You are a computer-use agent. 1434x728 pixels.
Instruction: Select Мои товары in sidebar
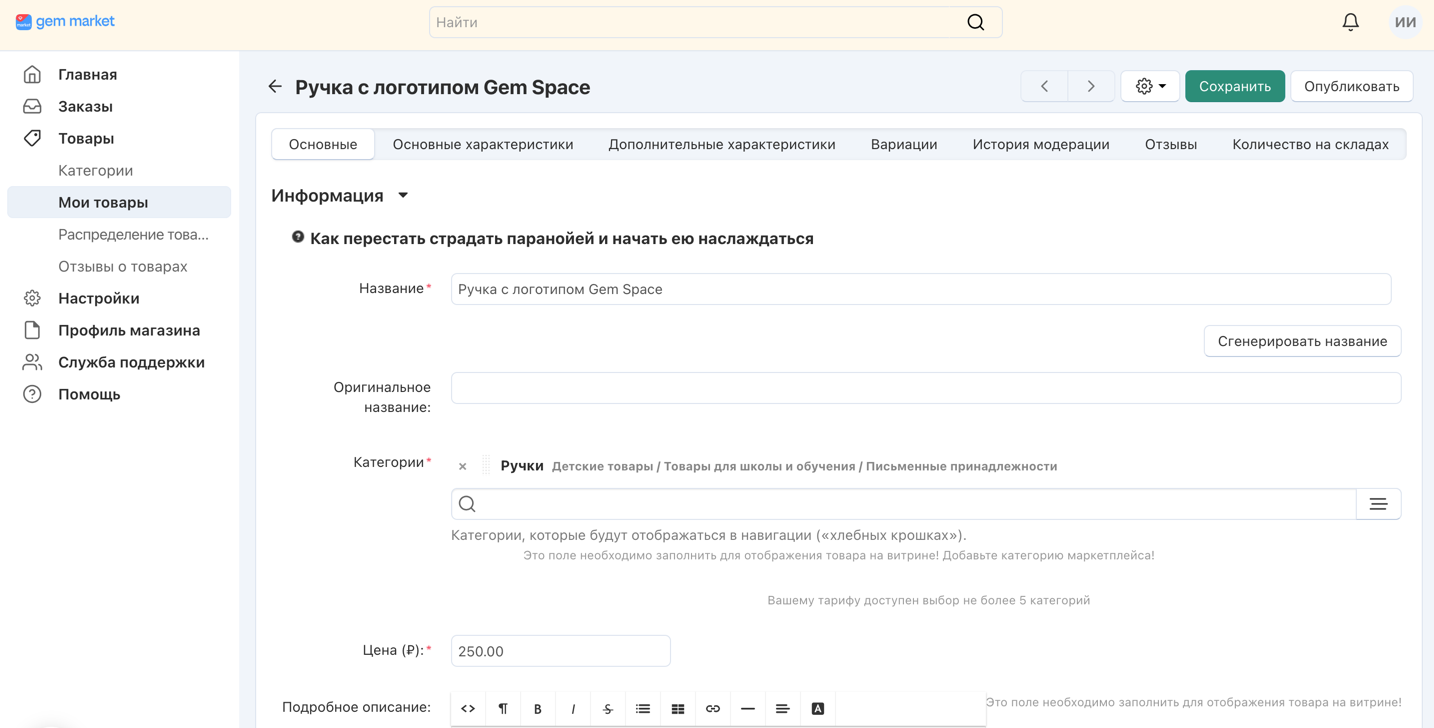(x=119, y=202)
